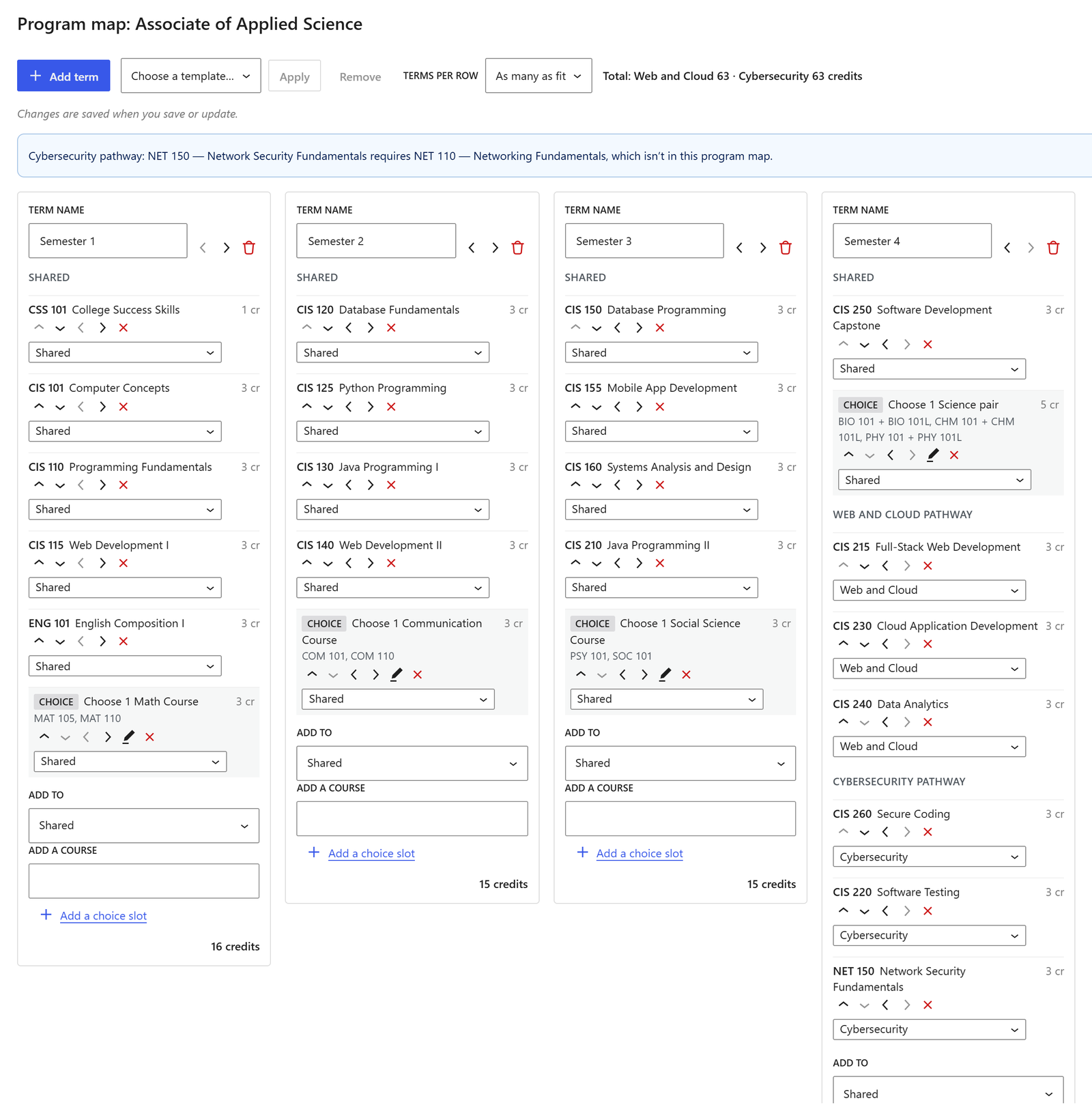Move CIS 155 Mobile App Development to previous term
Viewport: 1092px width, 1105px height.
[x=618, y=407]
